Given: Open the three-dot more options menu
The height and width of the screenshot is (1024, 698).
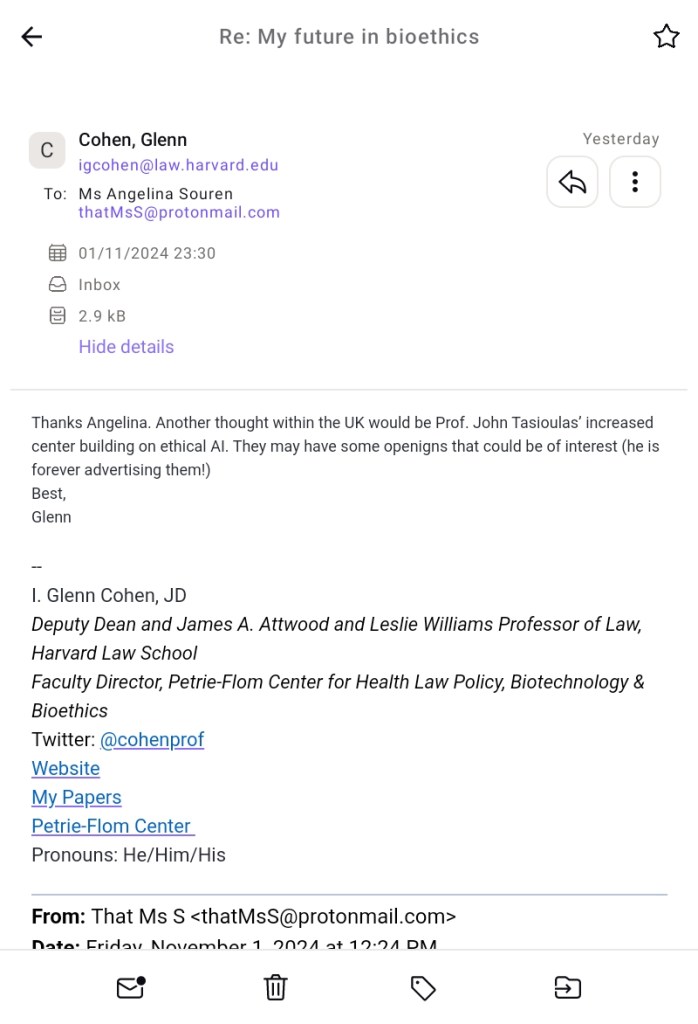Looking at the screenshot, I should pyautogui.click(x=635, y=182).
